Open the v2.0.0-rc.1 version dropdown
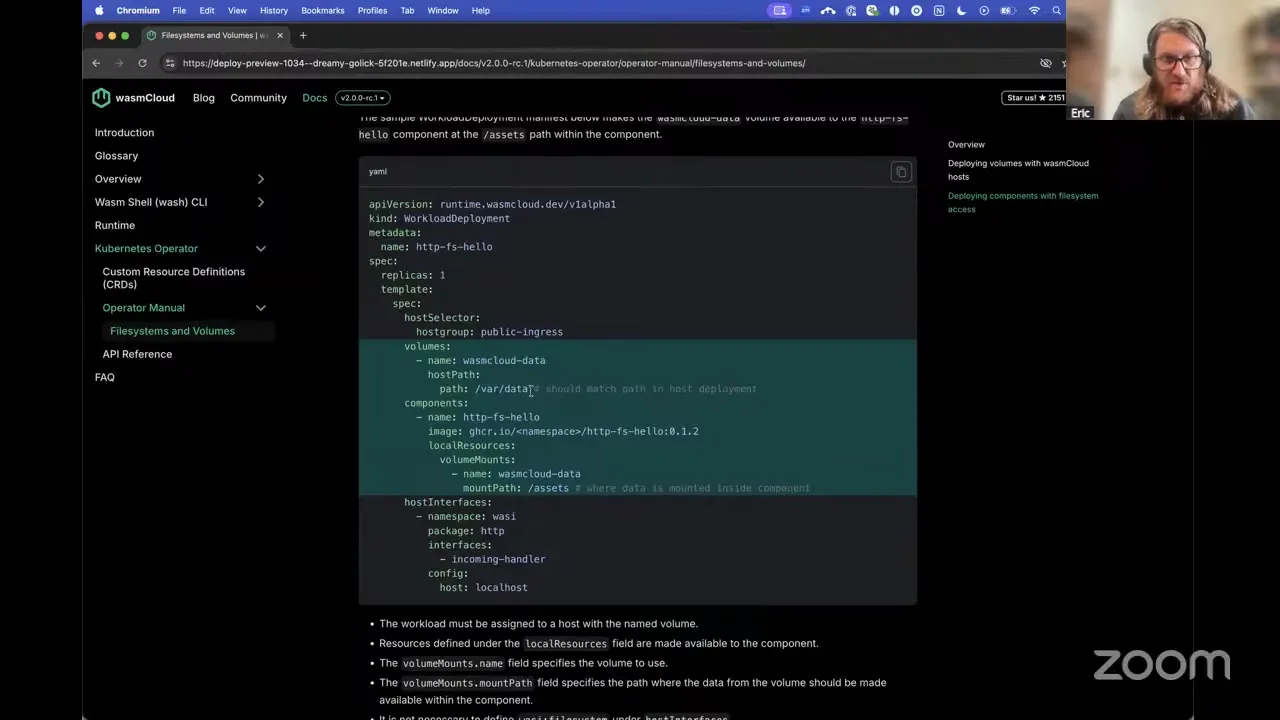 pos(363,98)
